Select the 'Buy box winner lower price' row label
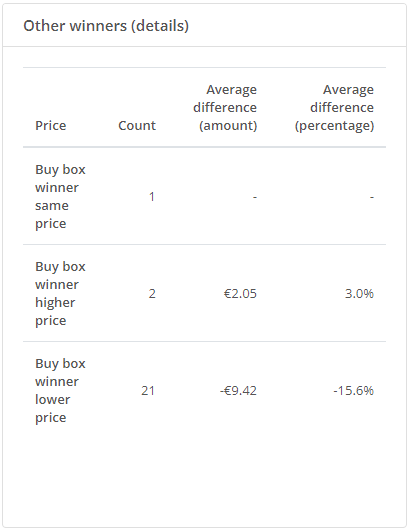The image size is (410, 530). [x=60, y=390]
